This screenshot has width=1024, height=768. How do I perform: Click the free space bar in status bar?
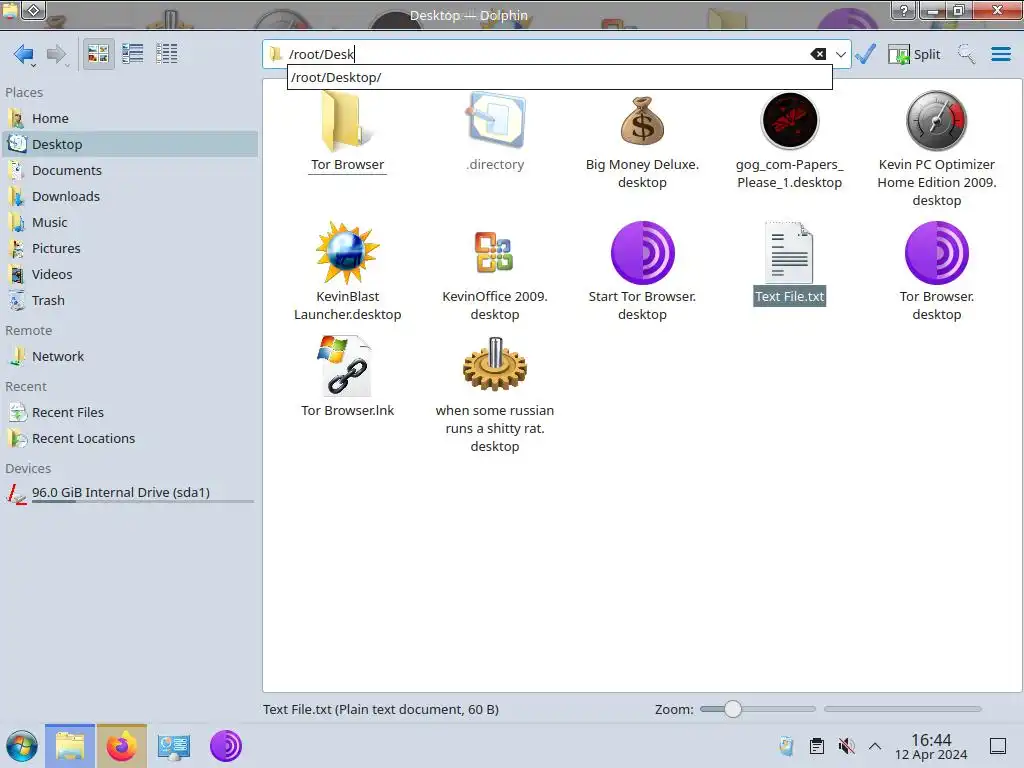903,709
